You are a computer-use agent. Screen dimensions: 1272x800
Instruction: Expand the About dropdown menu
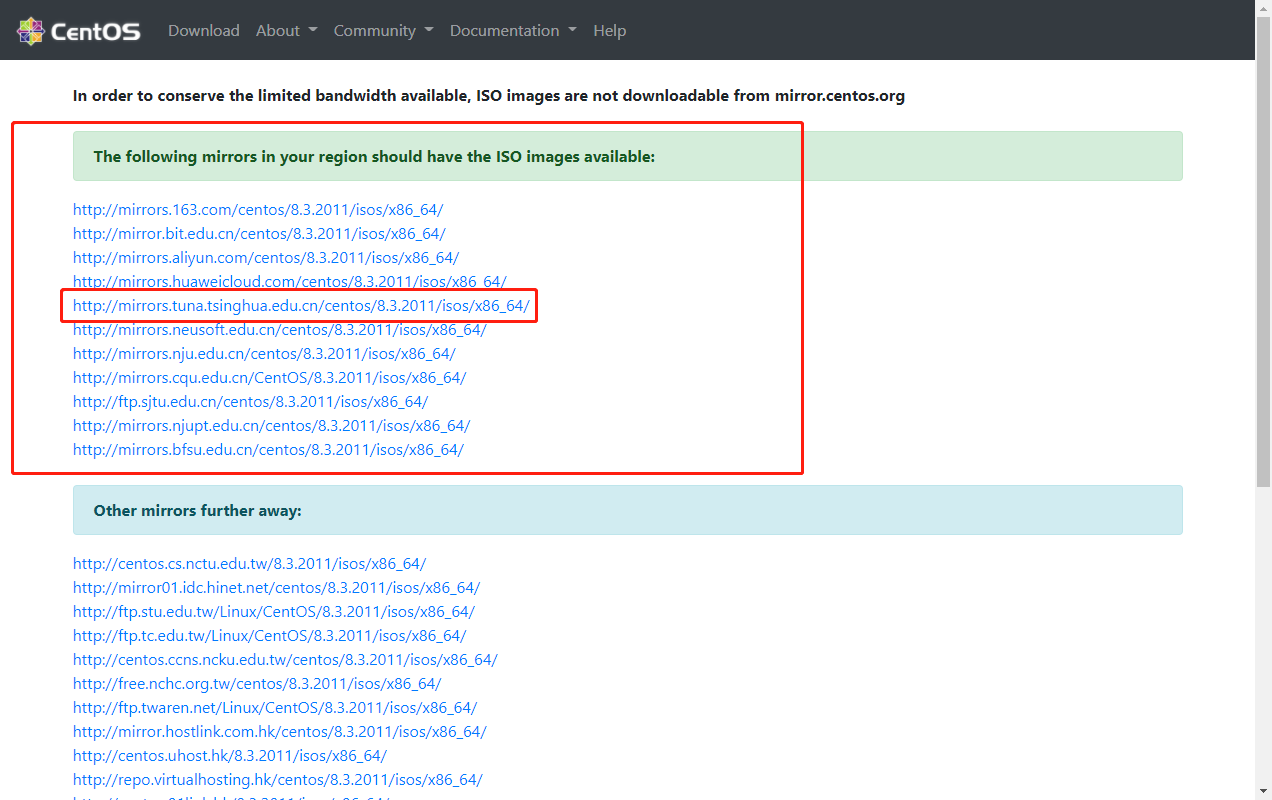point(286,31)
